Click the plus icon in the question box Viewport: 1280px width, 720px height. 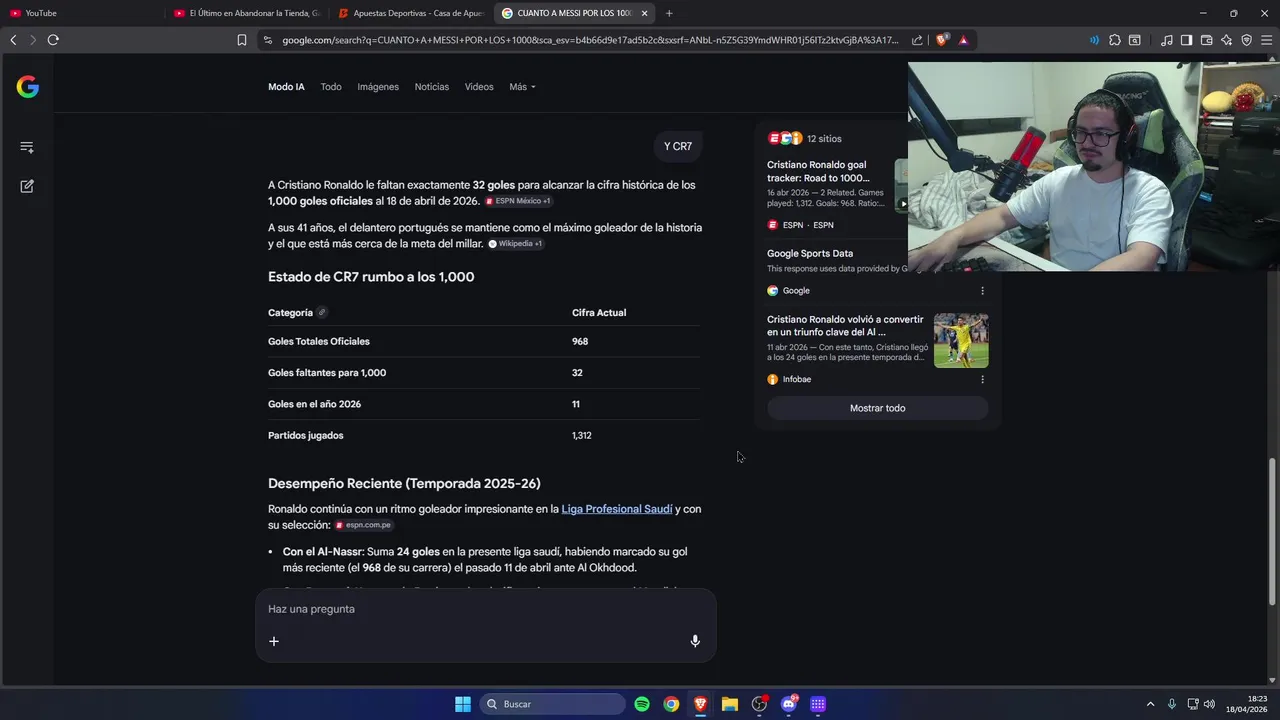pyautogui.click(x=274, y=641)
